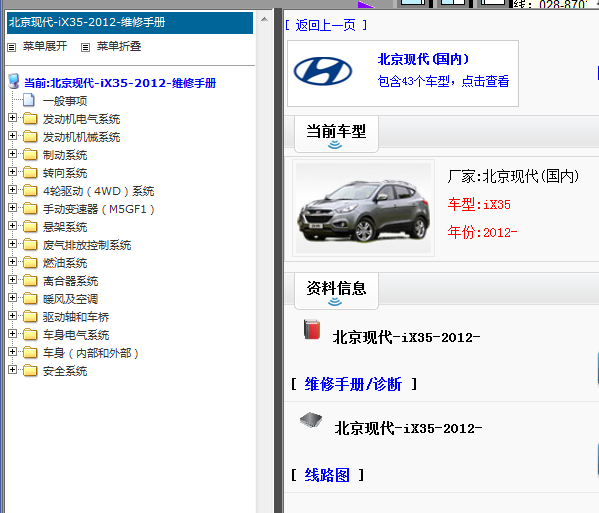Image resolution: width=599 pixels, height=513 pixels.
Task: Click the 北京现代-iX35-2012-维修手册 title bar
Action: 130,23
